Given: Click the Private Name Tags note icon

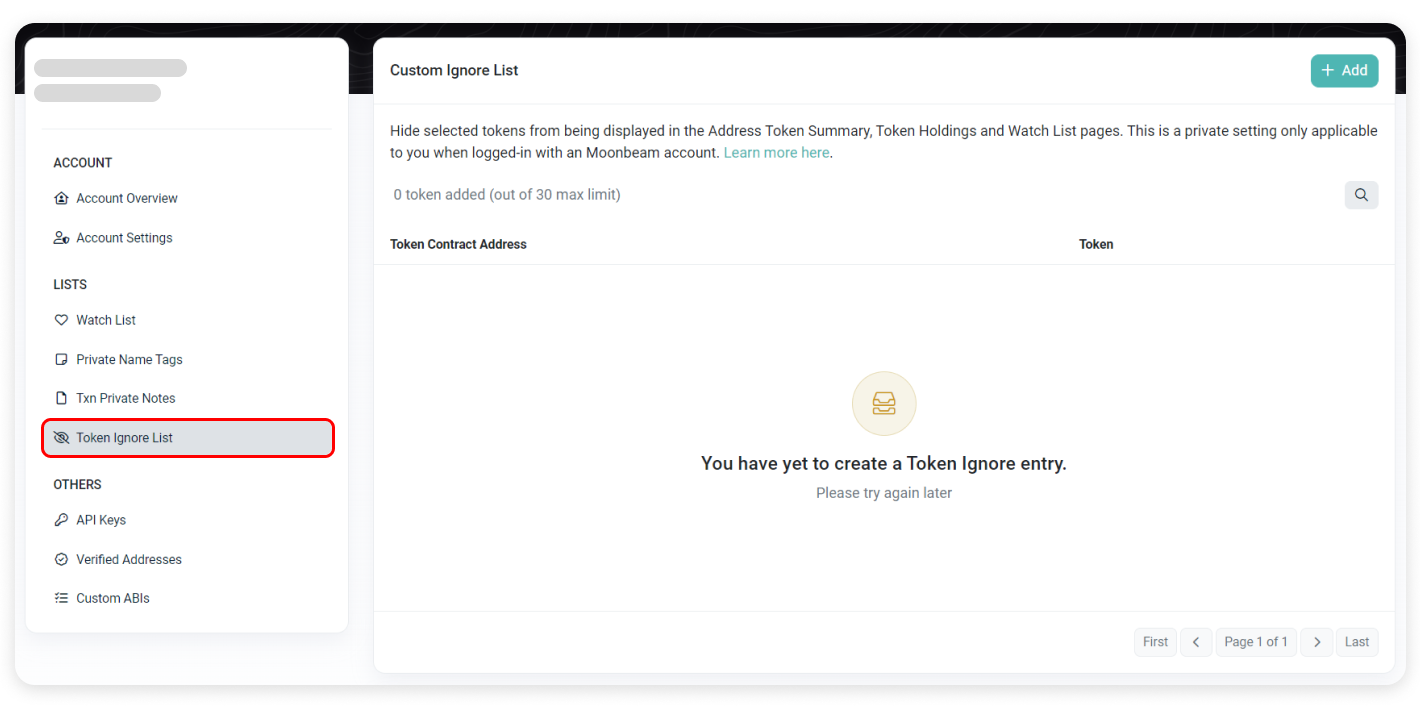Looking at the screenshot, I should (61, 359).
